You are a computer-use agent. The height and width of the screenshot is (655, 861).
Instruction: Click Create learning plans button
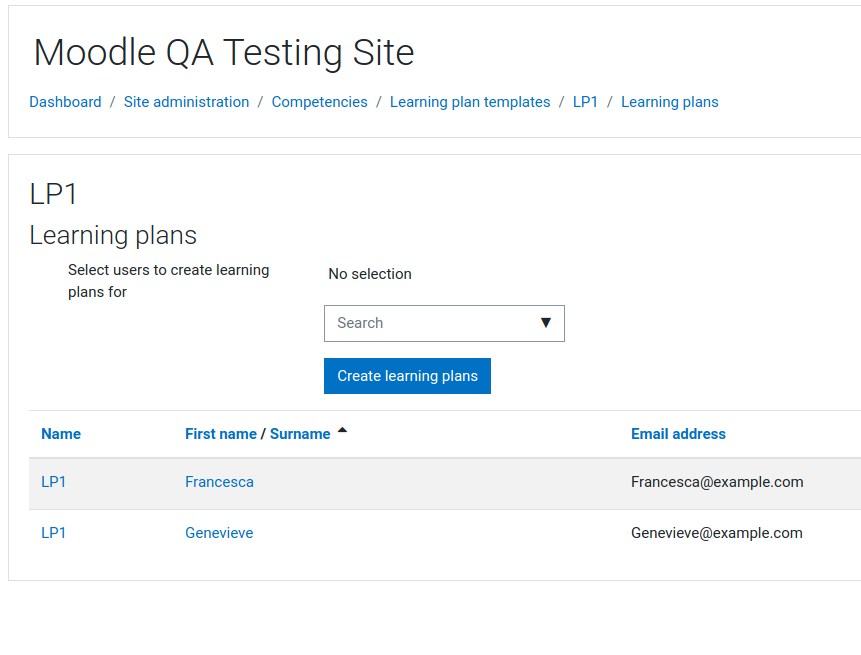click(x=407, y=376)
